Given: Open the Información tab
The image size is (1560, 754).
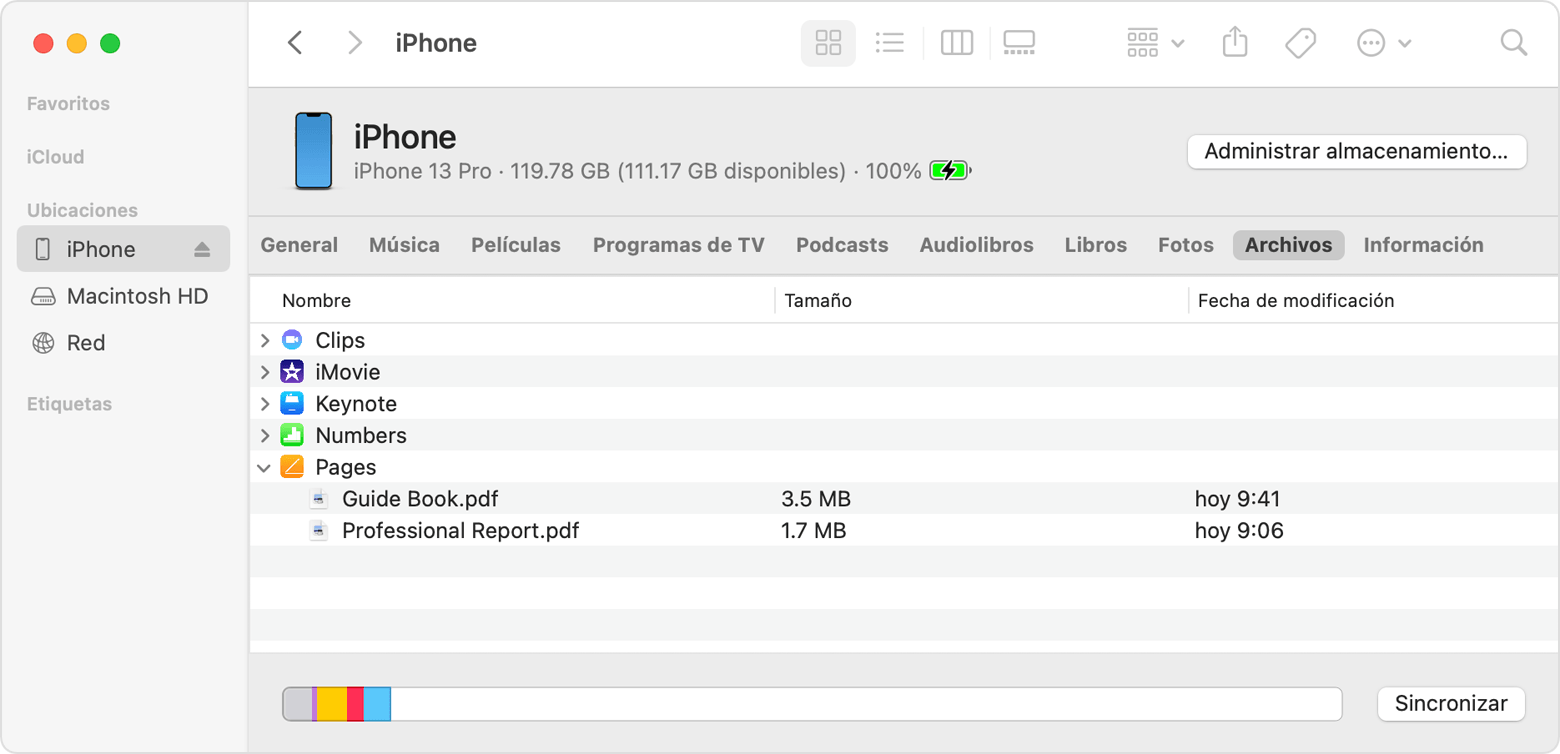Looking at the screenshot, I should 1423,245.
